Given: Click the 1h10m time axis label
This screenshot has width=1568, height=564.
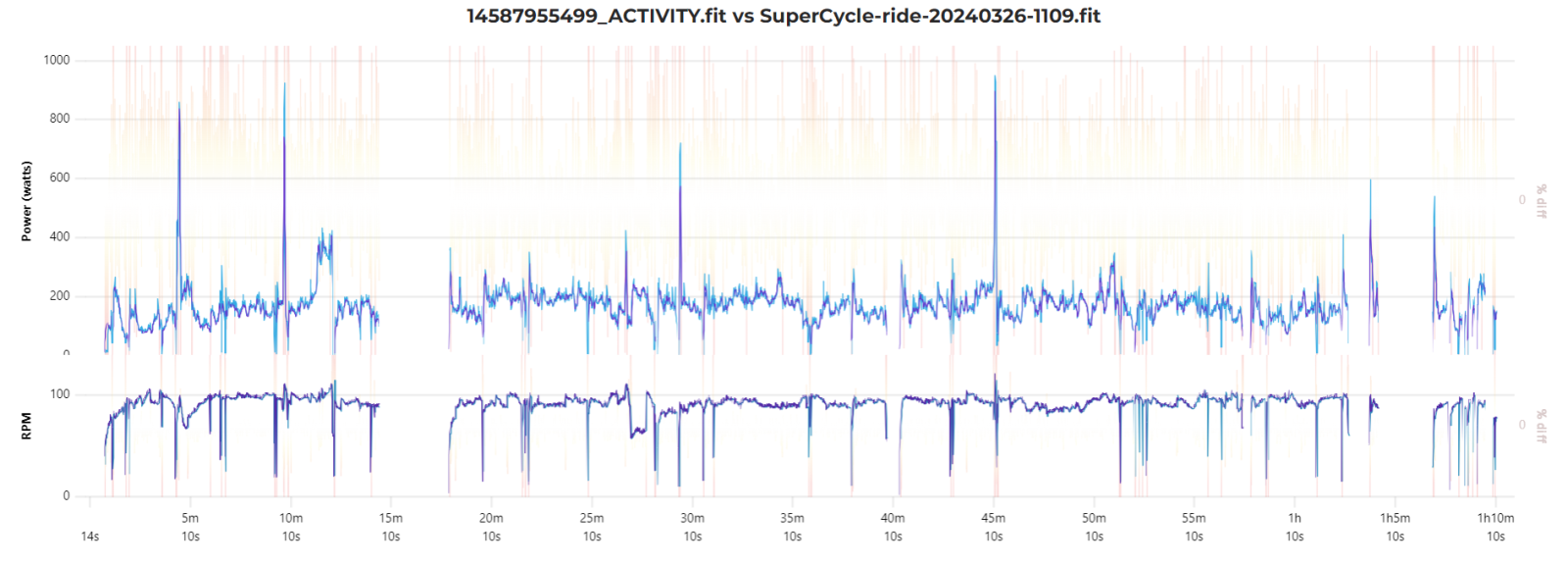Looking at the screenshot, I should click(x=1495, y=518).
